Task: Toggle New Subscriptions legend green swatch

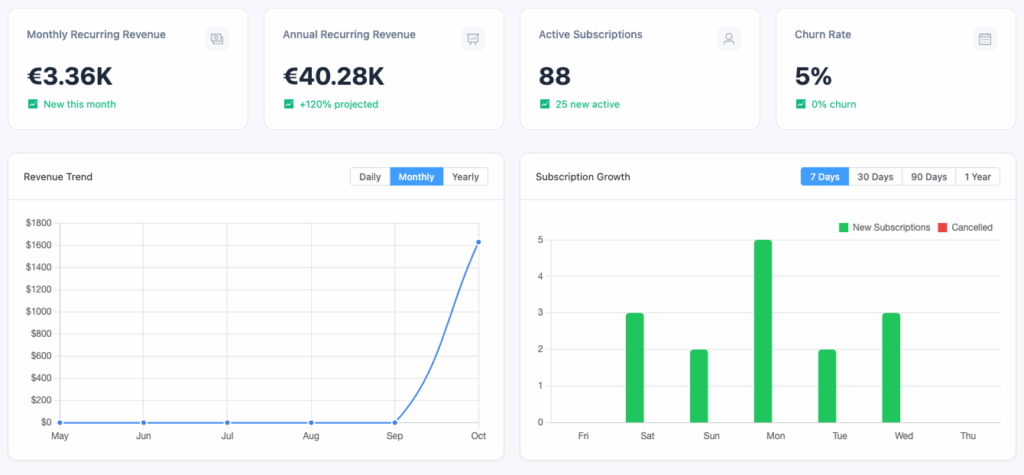Action: (x=844, y=228)
